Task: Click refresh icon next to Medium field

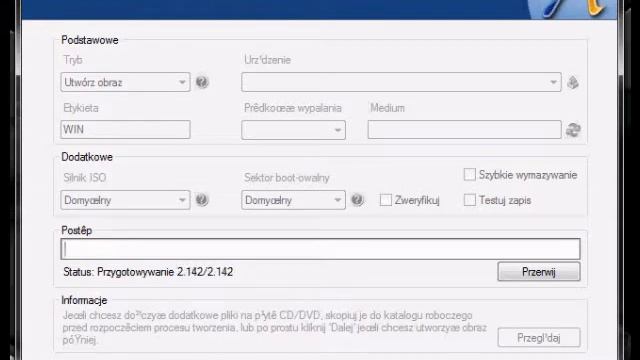Action: pyautogui.click(x=573, y=130)
